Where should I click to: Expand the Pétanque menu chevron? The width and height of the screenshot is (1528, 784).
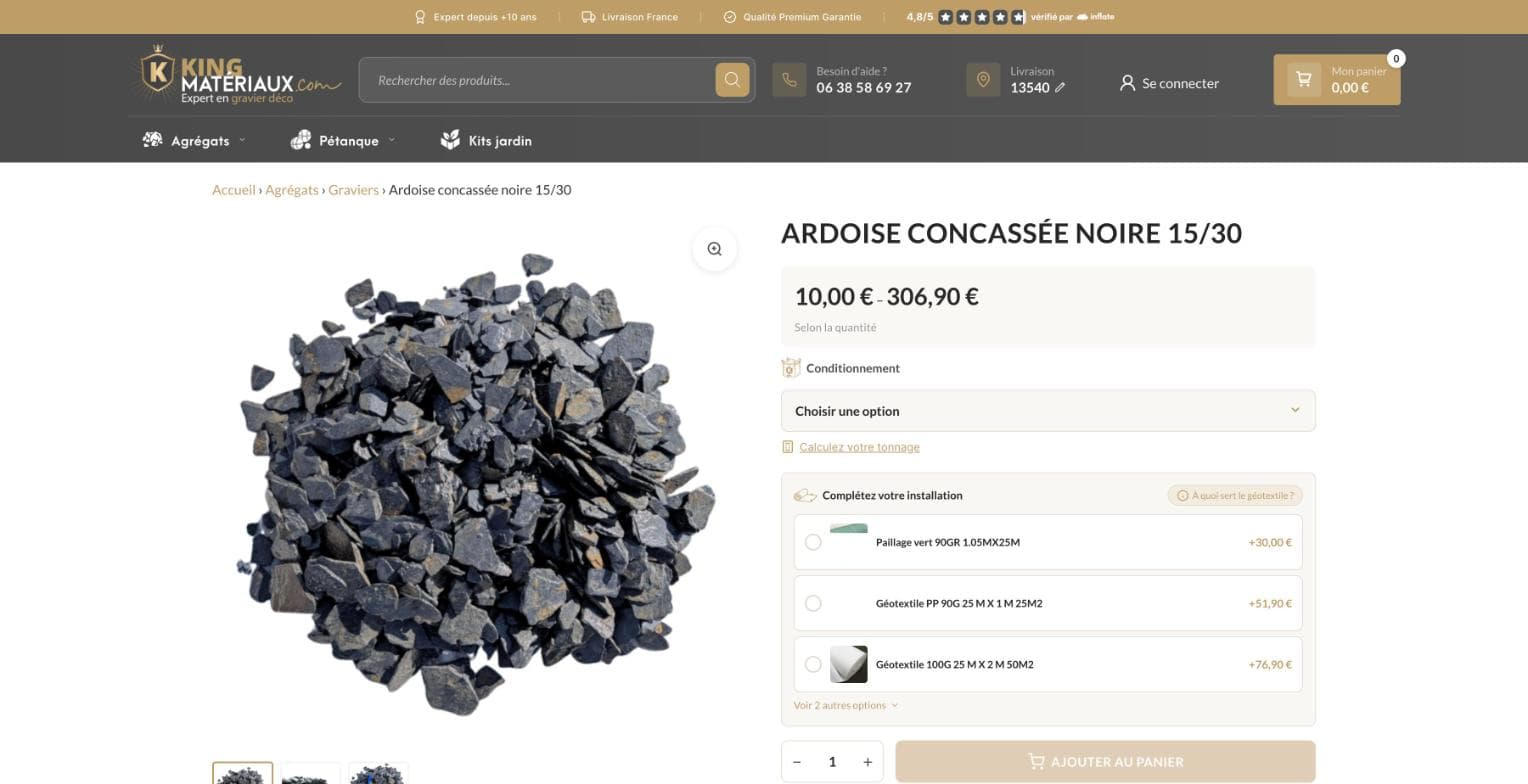tap(392, 140)
